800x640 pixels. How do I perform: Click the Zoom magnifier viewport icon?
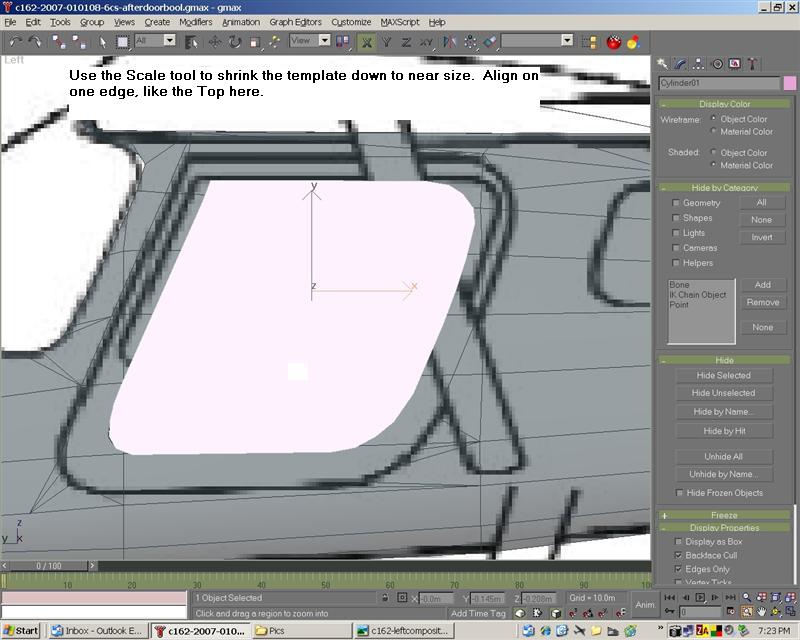pyautogui.click(x=746, y=597)
